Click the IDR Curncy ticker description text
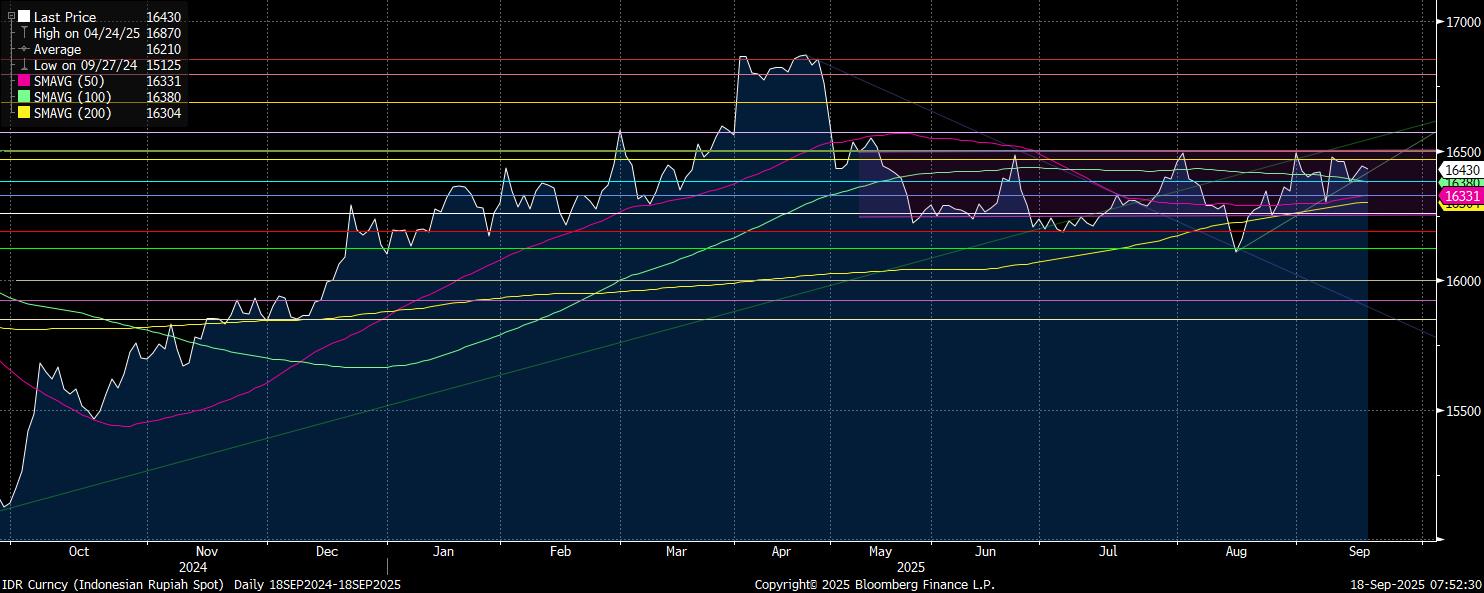 tap(113, 584)
